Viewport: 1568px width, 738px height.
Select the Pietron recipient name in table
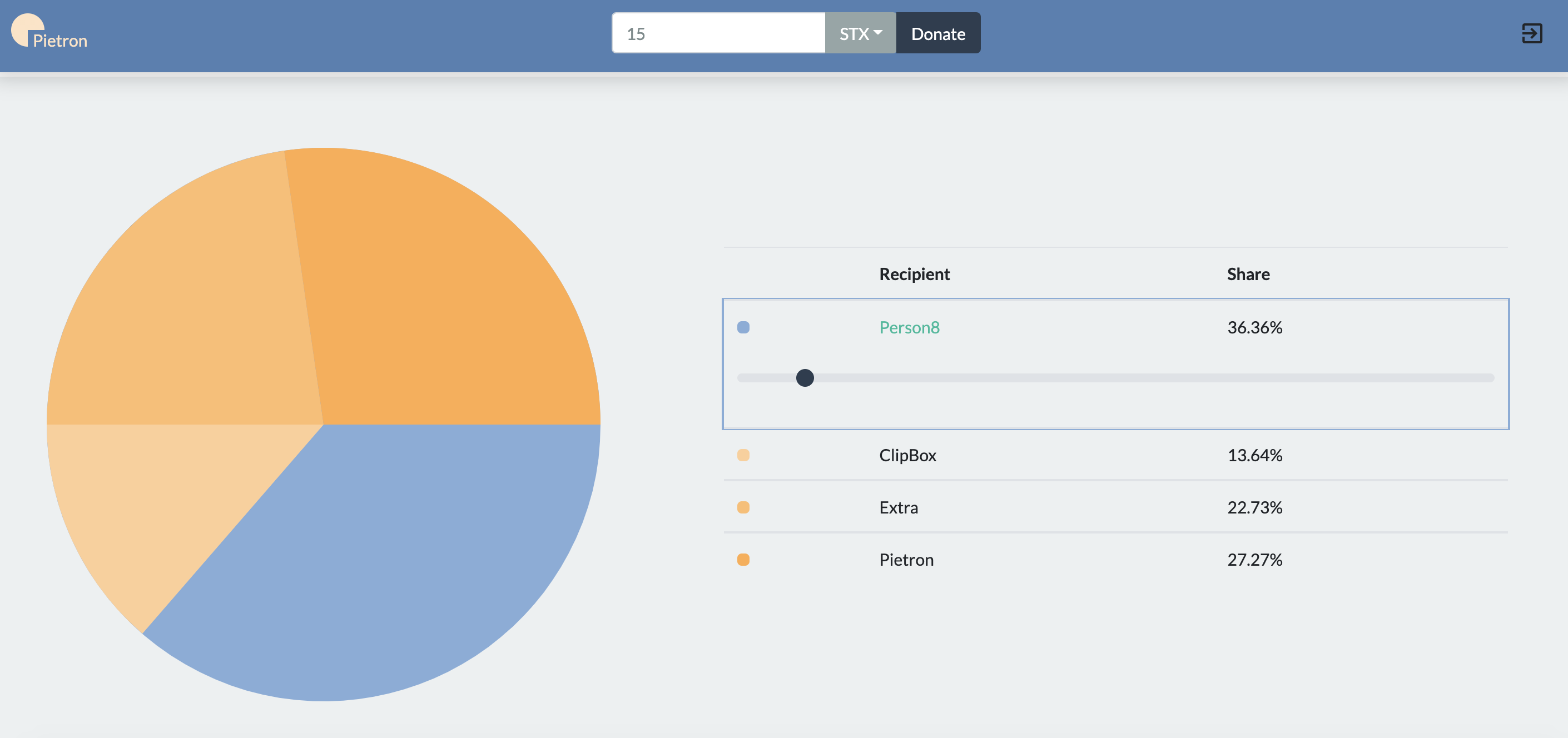point(906,560)
